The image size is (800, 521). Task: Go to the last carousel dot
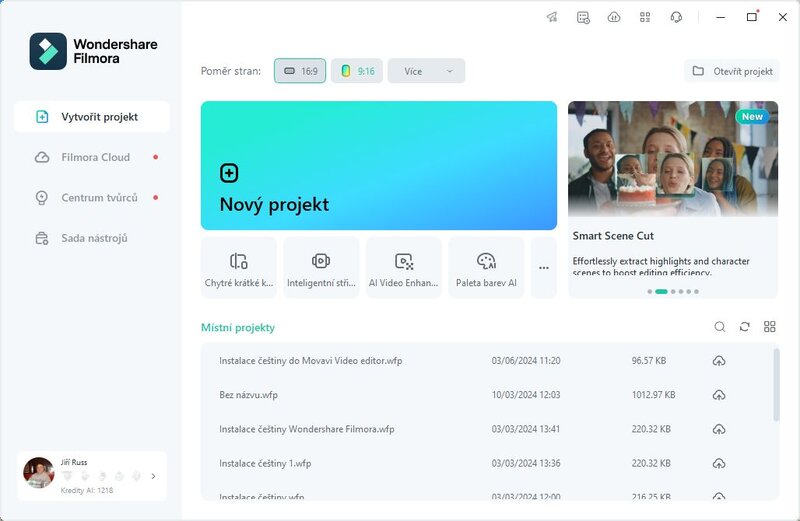click(696, 291)
